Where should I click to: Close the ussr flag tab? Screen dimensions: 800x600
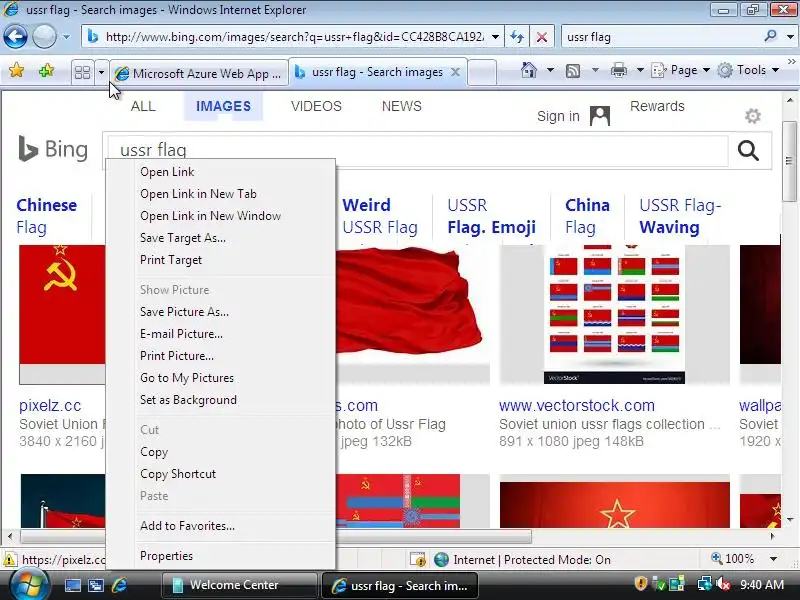[455, 72]
